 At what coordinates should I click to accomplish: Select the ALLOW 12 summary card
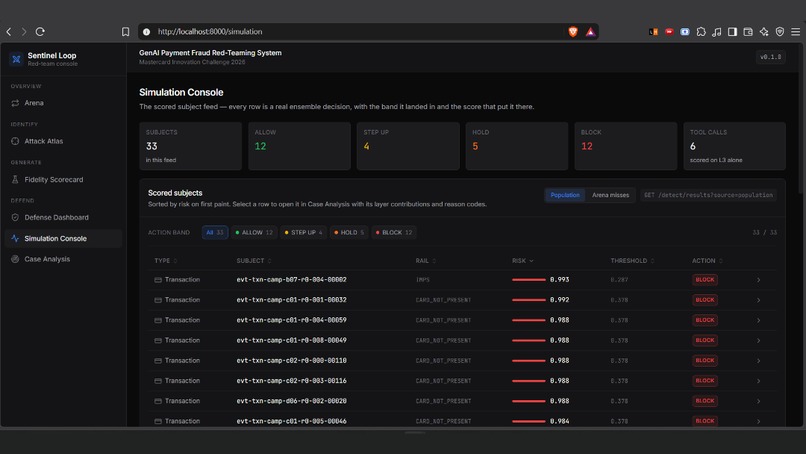[299, 146]
